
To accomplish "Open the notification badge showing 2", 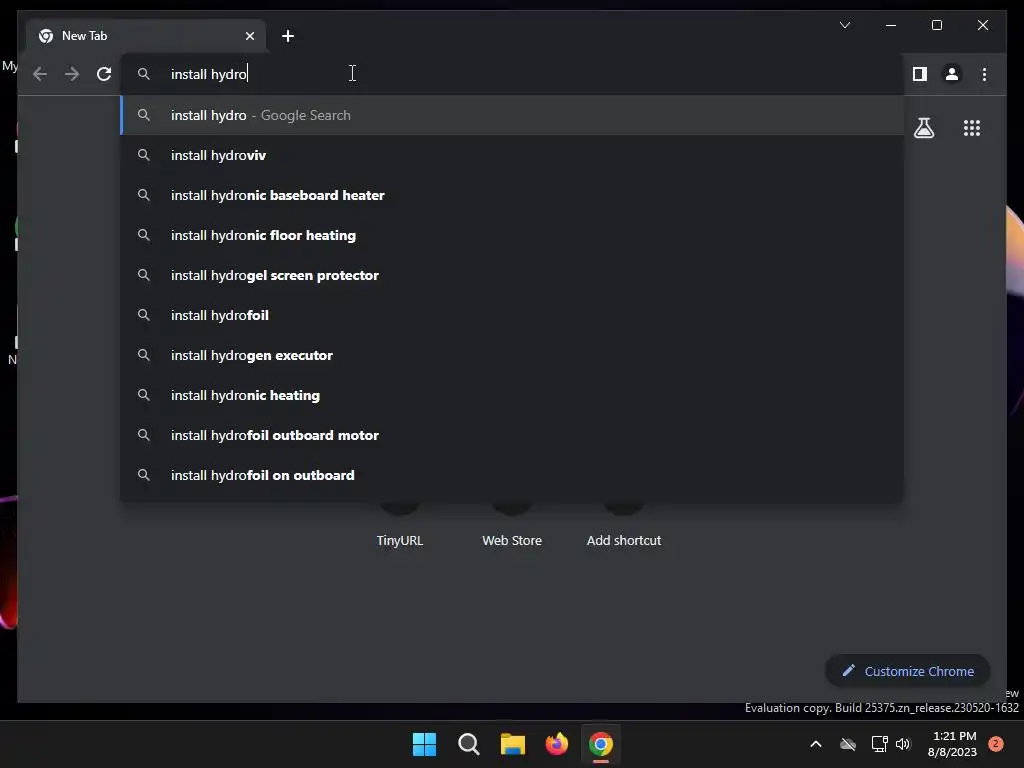I will [995, 744].
